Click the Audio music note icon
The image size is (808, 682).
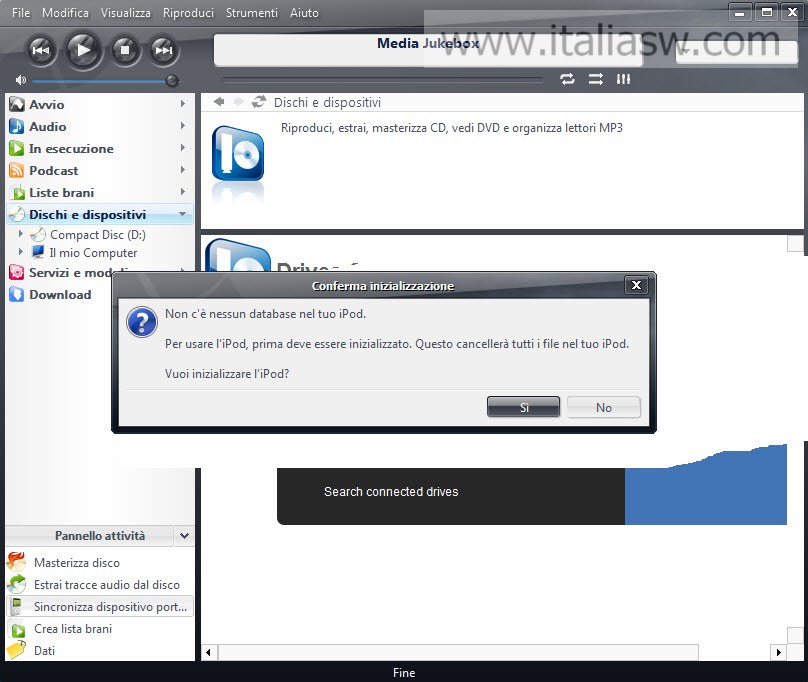pos(16,127)
